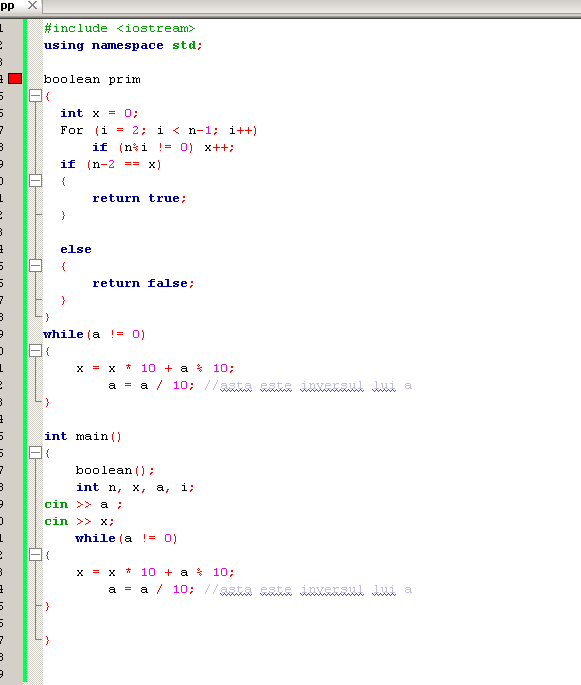Click the 'x = x * 10 + a % 10;' line inside main
This screenshot has width=581, height=685.
tap(155, 572)
